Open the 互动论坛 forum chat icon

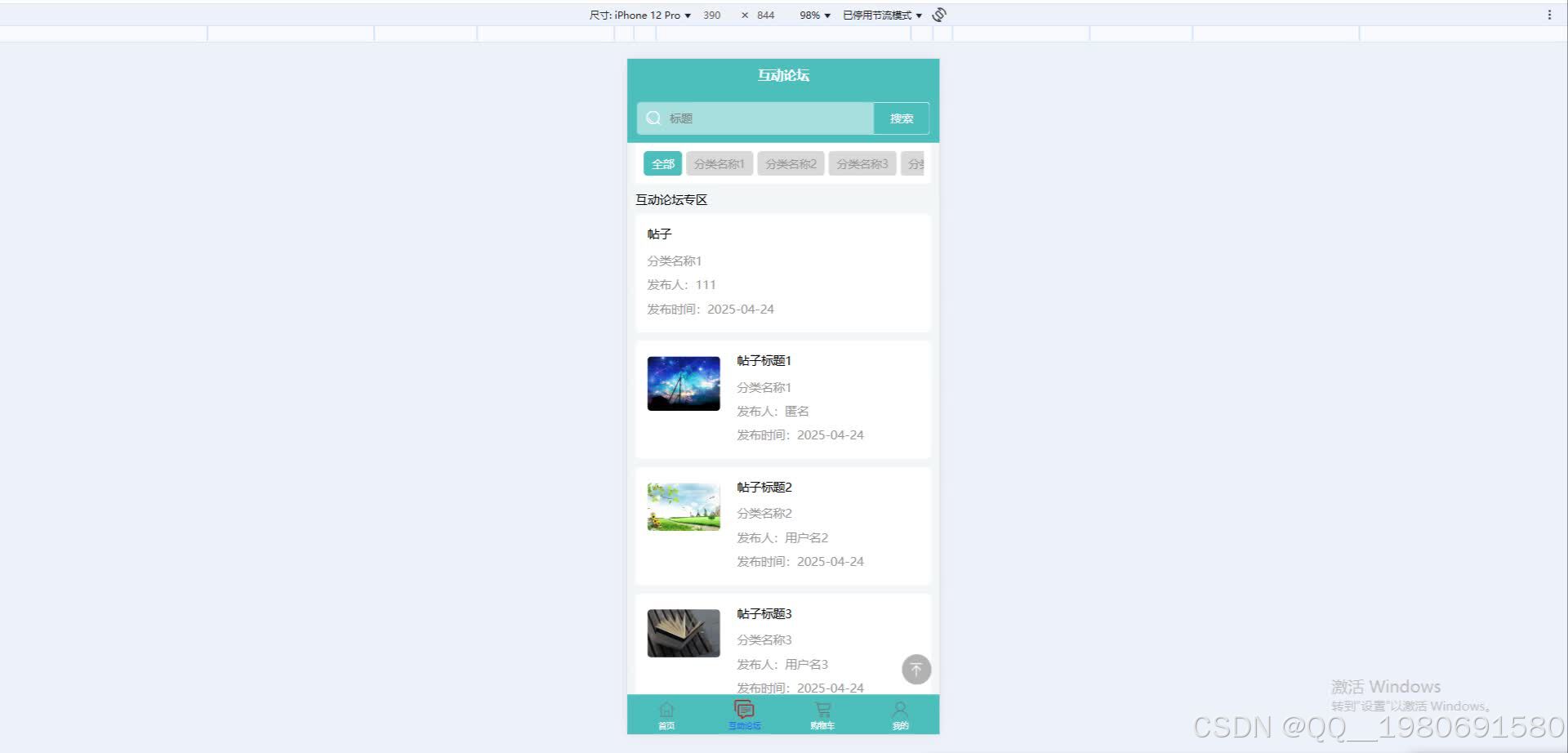coord(744,708)
